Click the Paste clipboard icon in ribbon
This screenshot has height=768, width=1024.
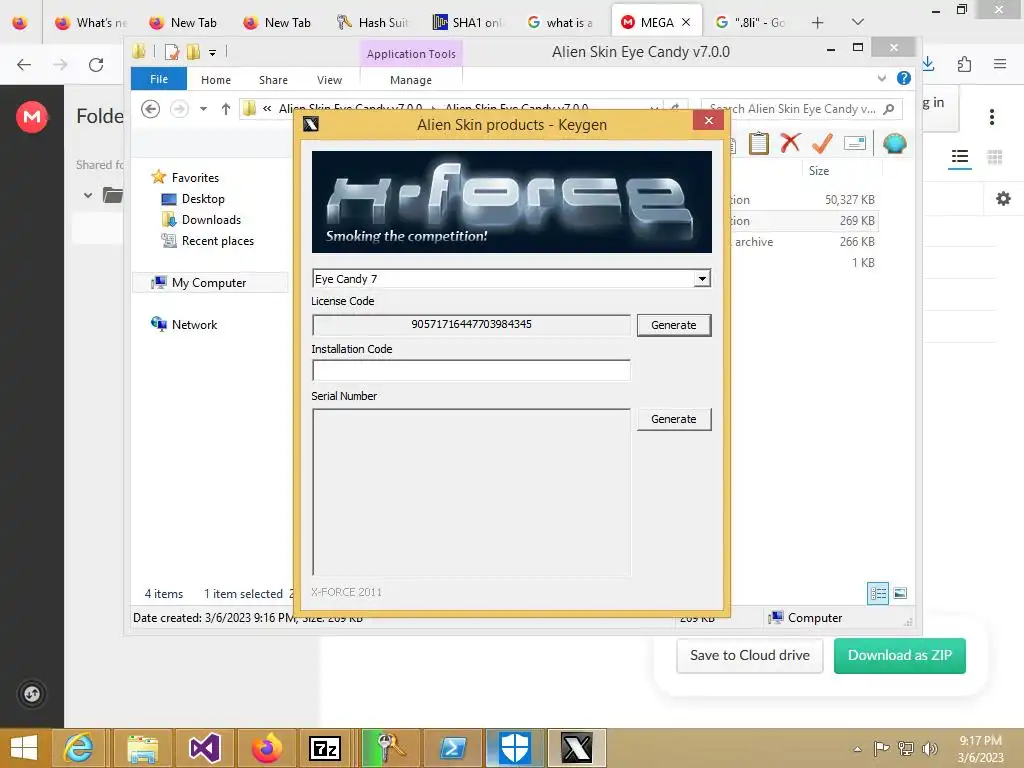coord(758,143)
